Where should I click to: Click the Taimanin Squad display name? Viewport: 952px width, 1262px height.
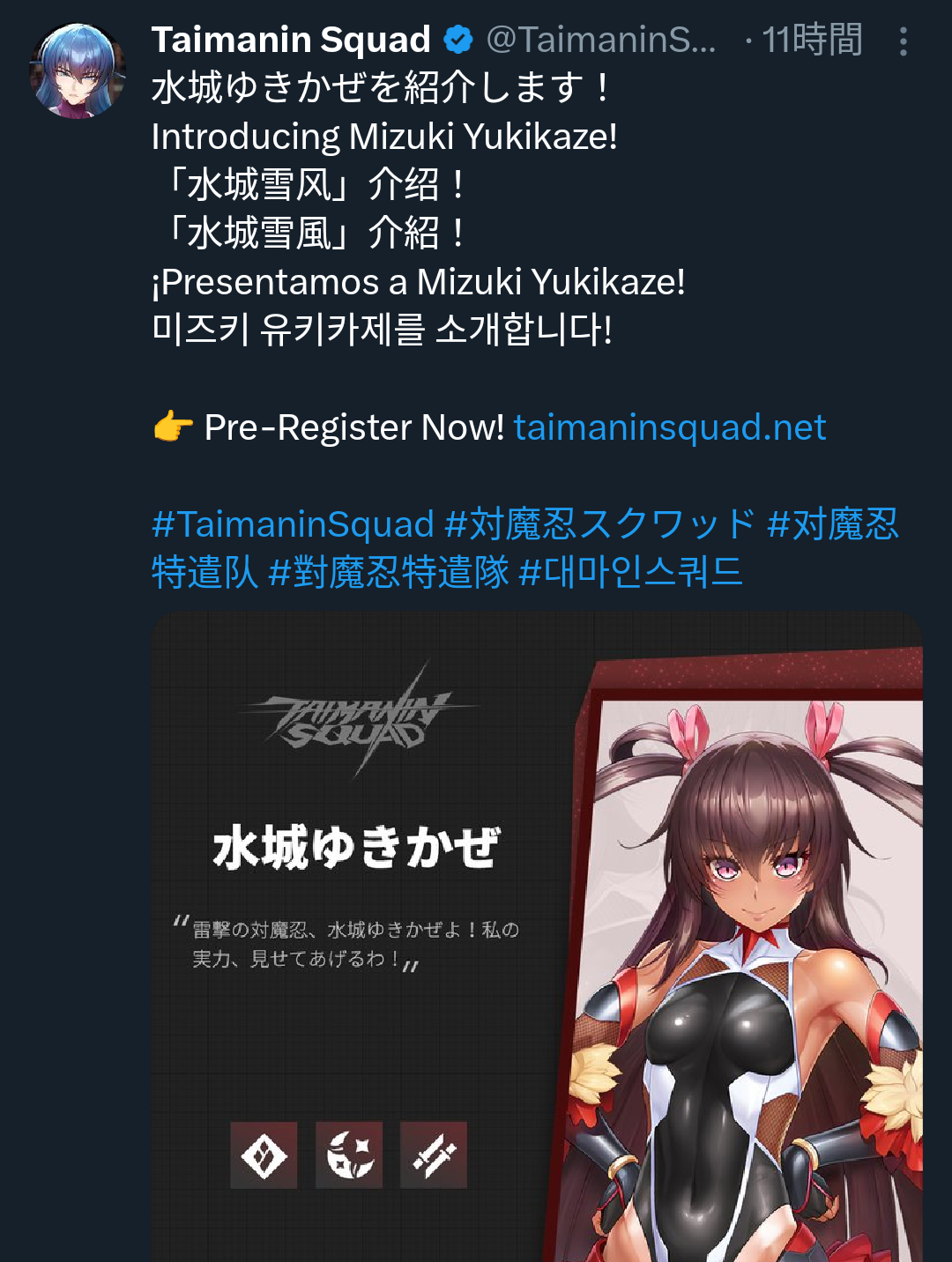coord(291,40)
